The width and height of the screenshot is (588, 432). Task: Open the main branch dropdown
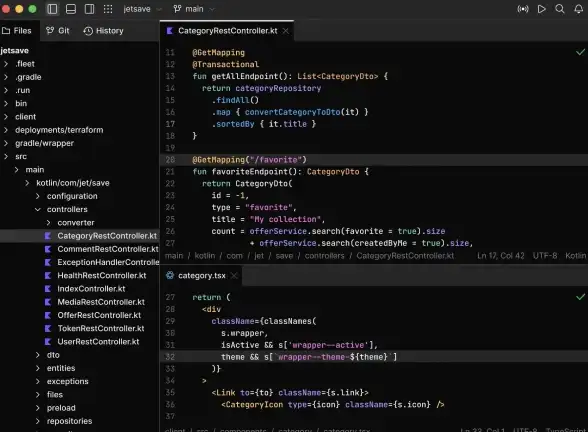pos(194,9)
